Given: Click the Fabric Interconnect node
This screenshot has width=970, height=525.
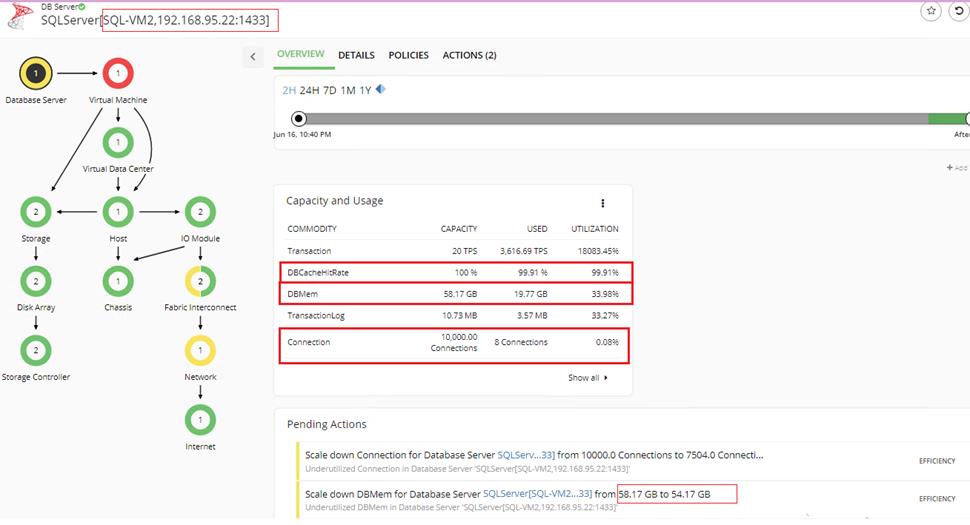Looking at the screenshot, I should pos(200,281).
